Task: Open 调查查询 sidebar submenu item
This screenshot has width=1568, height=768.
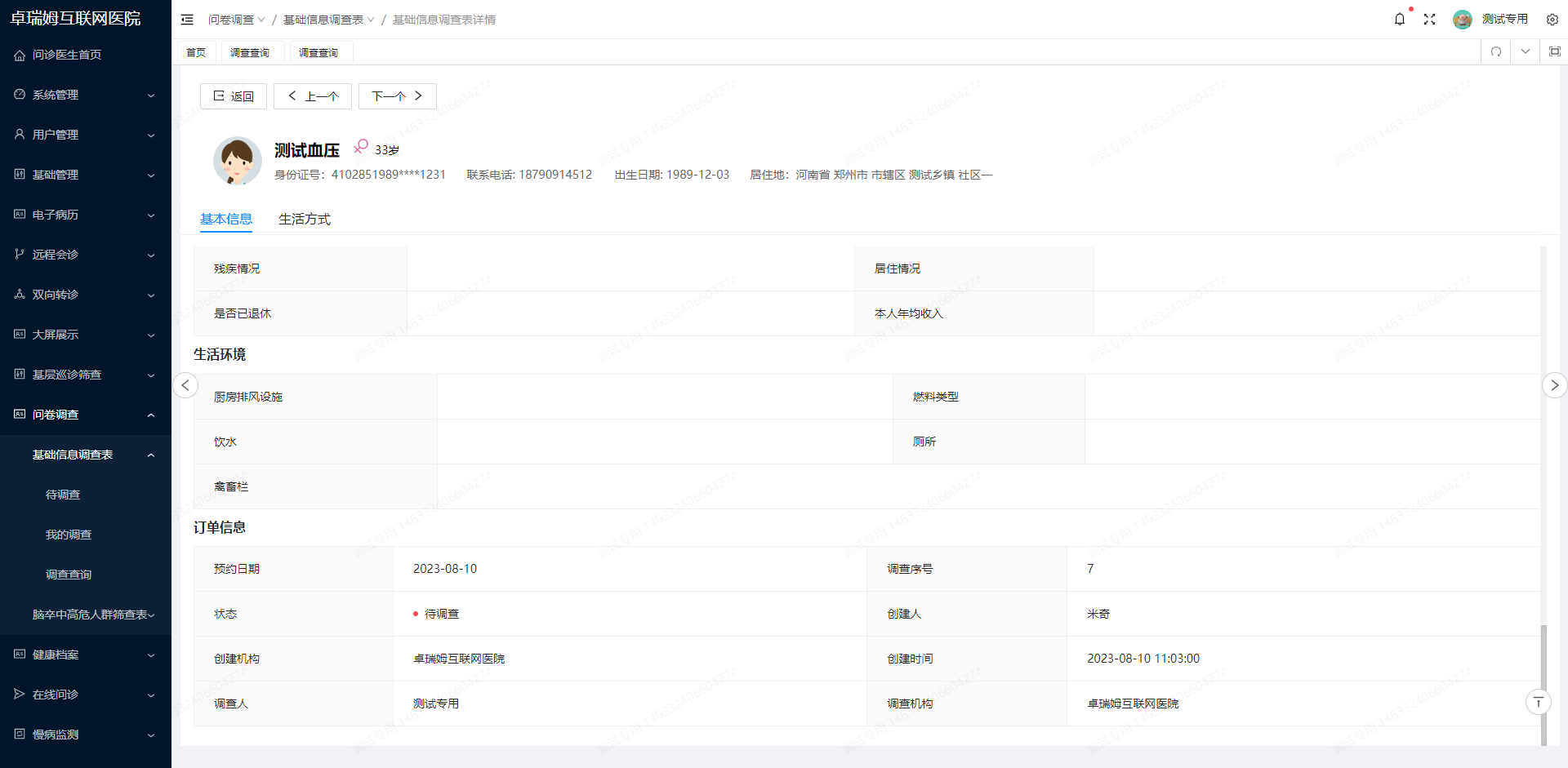Action: tap(86, 575)
